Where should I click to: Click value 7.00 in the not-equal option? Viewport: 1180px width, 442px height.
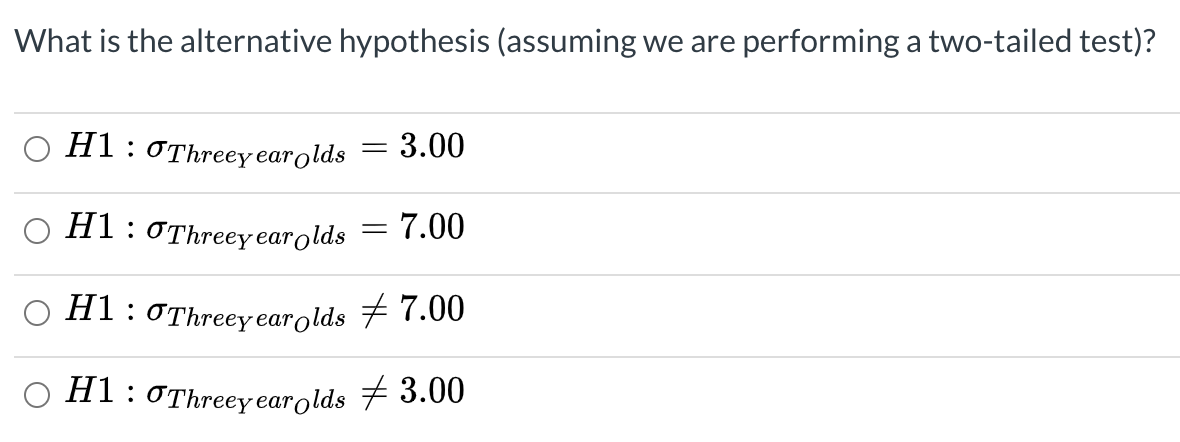click(432, 310)
